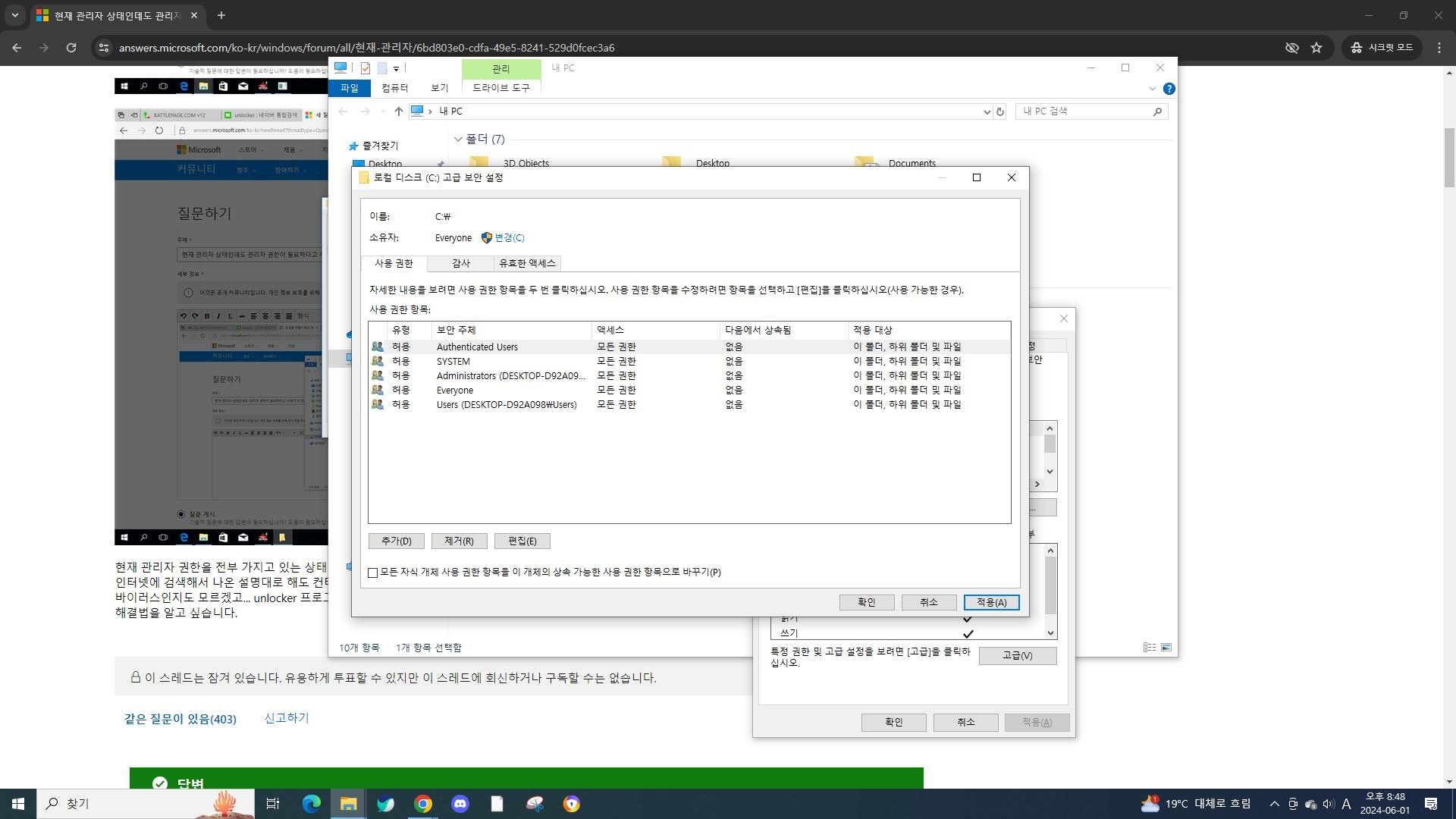Image resolution: width=1456 pixels, height=819 pixels.
Task: Open Explorer help question mark icon
Action: click(x=1169, y=89)
